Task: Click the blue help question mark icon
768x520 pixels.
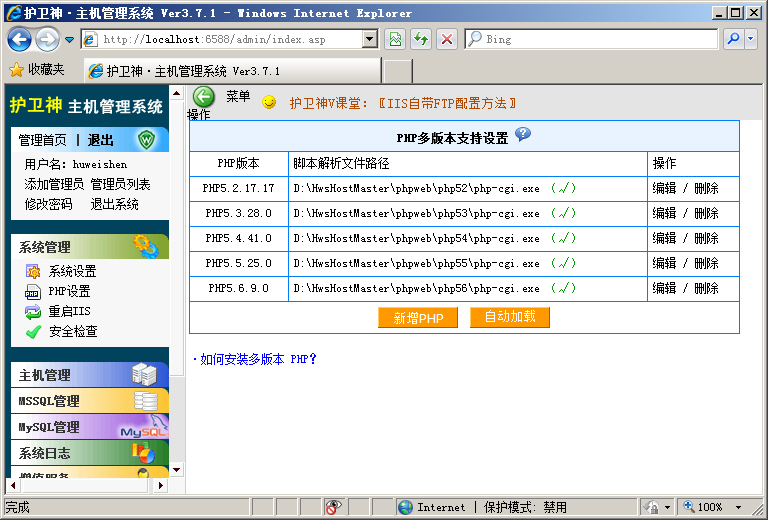Action: coord(522,135)
